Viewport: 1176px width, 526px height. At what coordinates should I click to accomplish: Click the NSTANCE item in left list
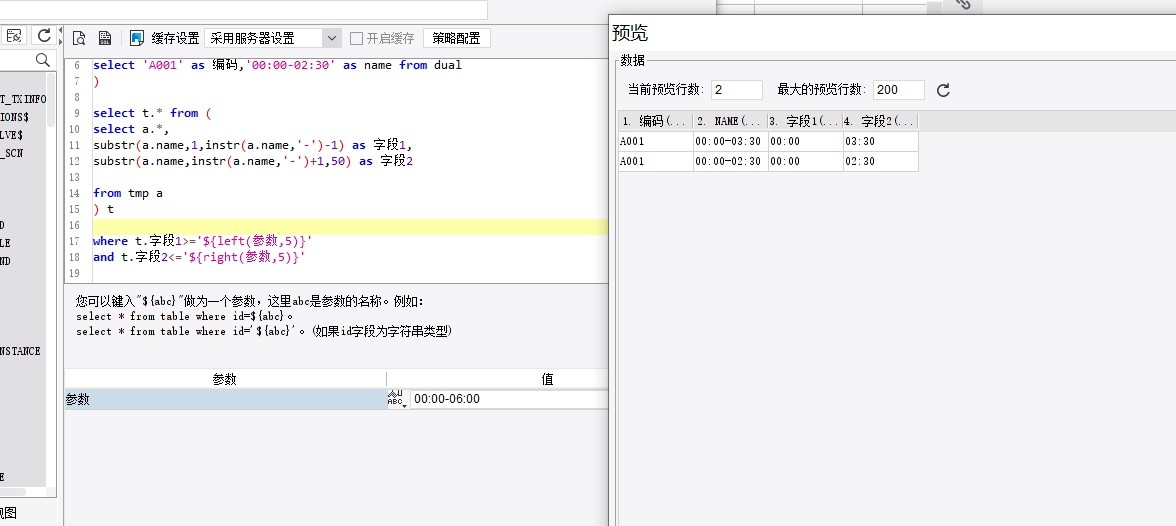[20, 351]
